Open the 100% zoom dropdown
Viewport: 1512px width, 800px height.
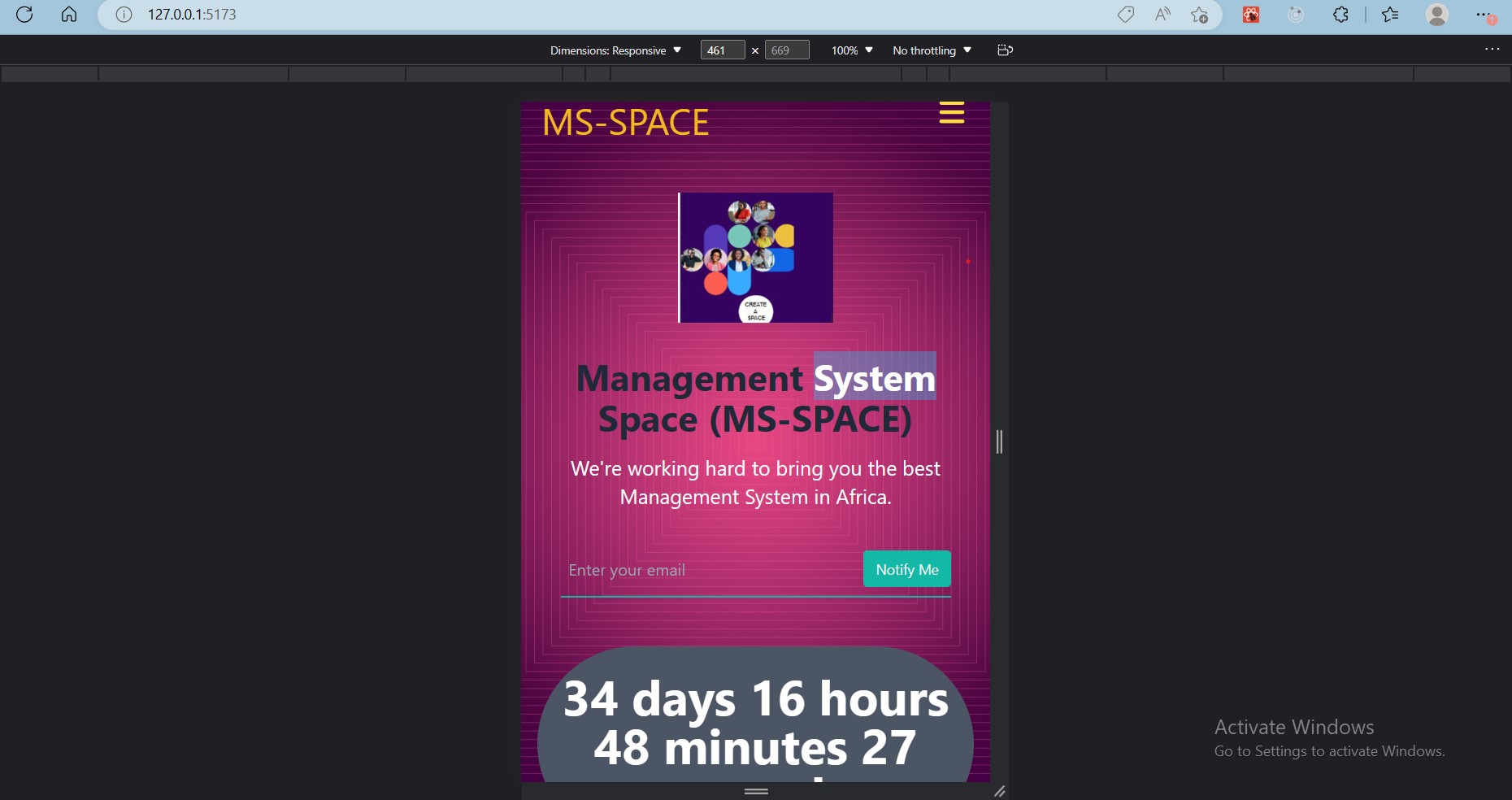point(850,50)
